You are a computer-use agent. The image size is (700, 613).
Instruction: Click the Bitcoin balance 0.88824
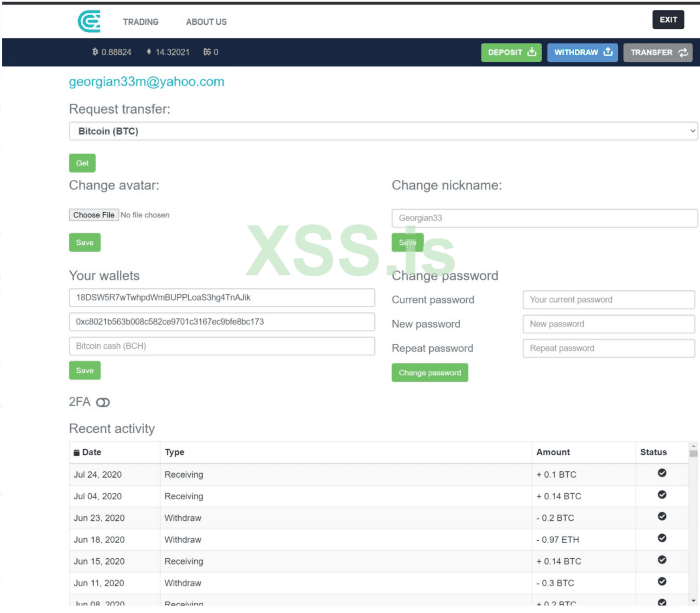click(112, 52)
